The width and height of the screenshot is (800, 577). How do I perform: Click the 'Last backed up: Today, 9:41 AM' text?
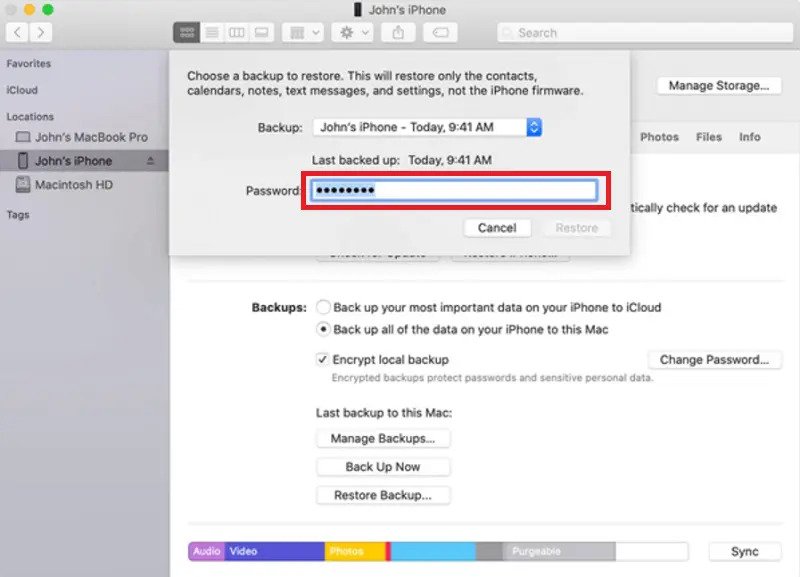(x=402, y=160)
